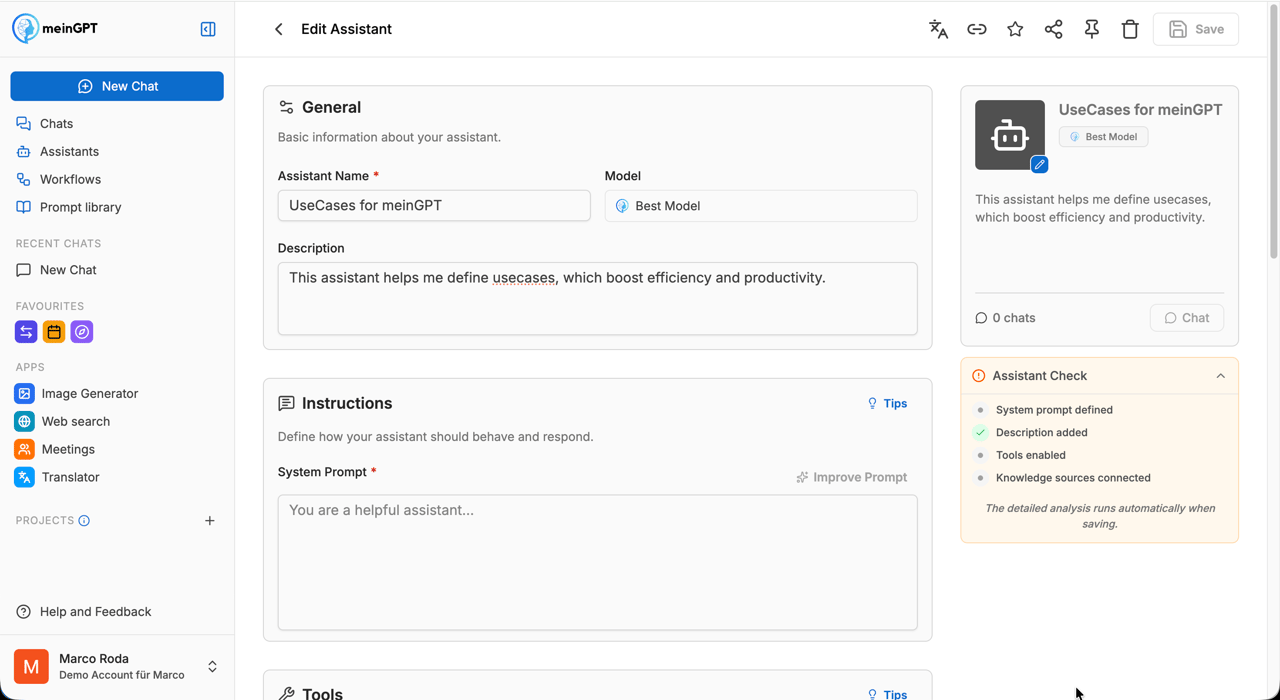1280x700 pixels.
Task: Click the Assistant Name field
Action: pos(434,206)
